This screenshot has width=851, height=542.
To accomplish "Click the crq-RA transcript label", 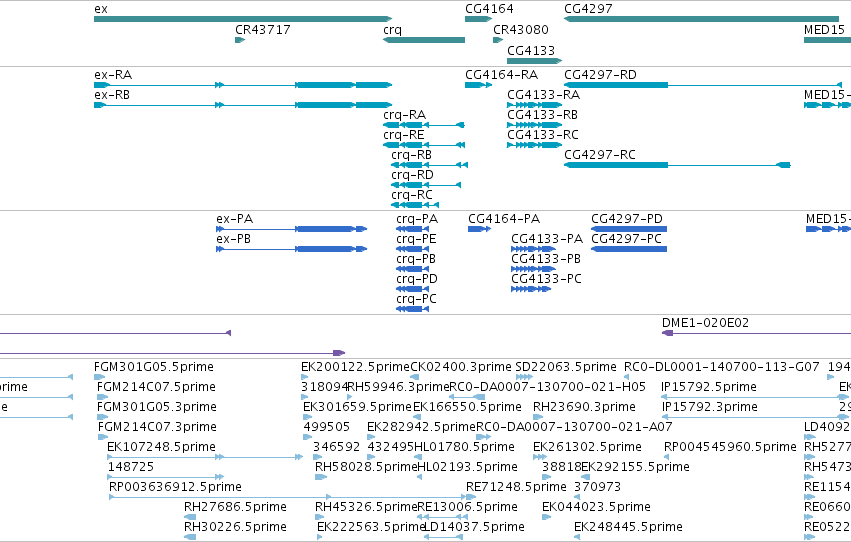I will tap(404, 115).
